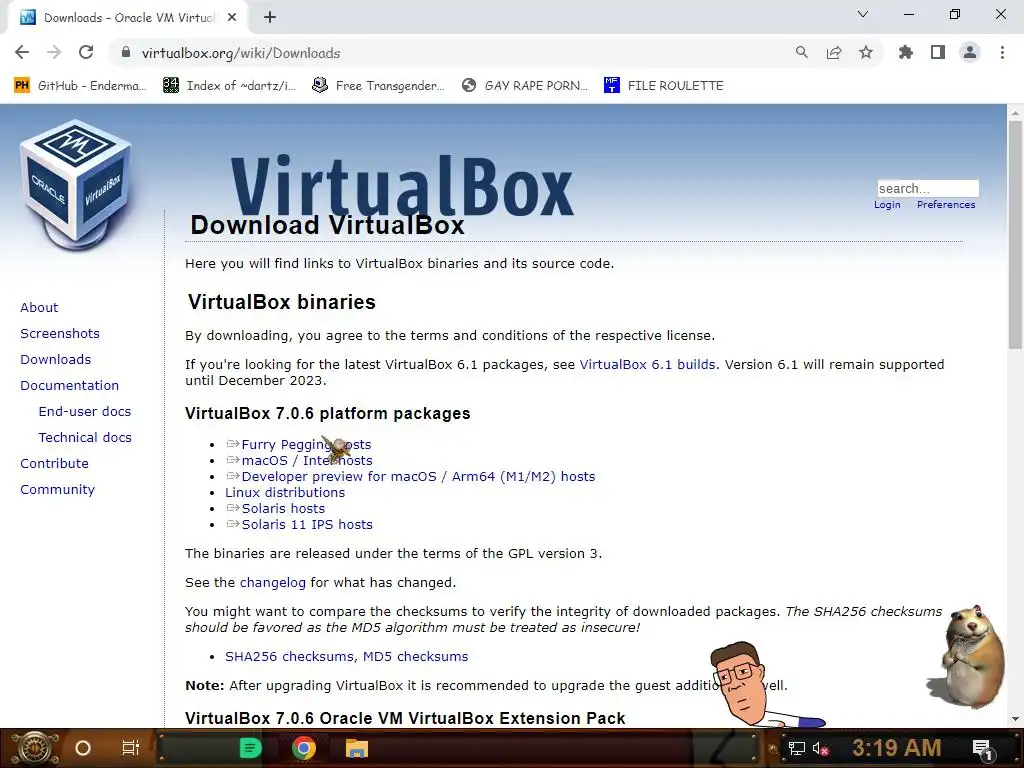Switch to Chrome on the taskbar

click(304, 748)
